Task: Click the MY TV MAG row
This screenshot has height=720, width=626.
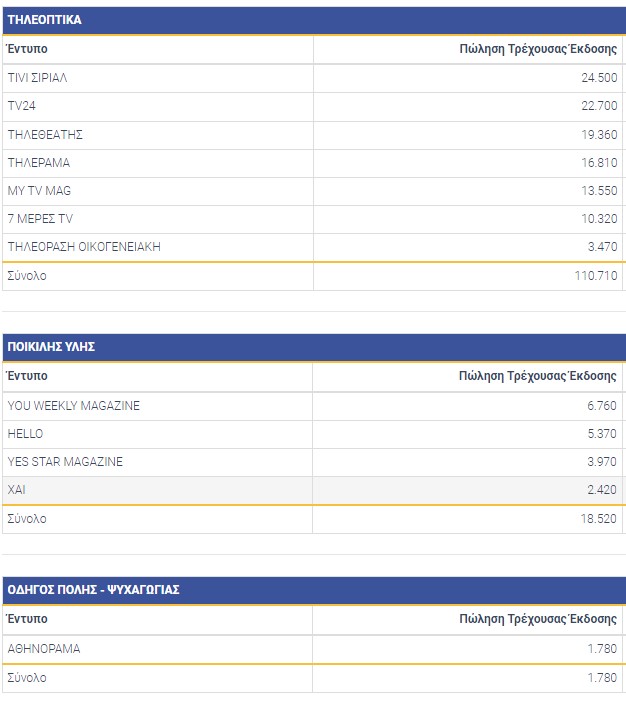Action: coord(39,190)
